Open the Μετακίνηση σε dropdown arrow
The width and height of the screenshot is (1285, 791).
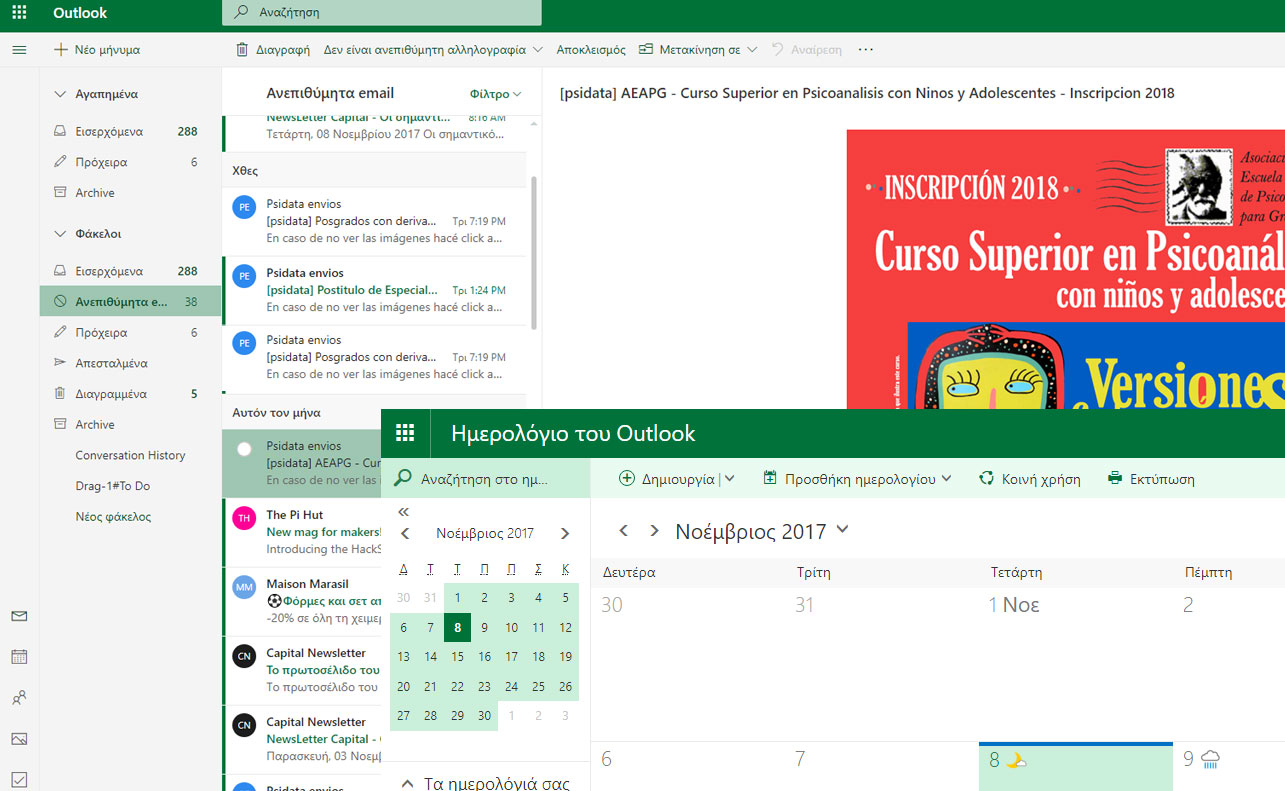point(752,49)
